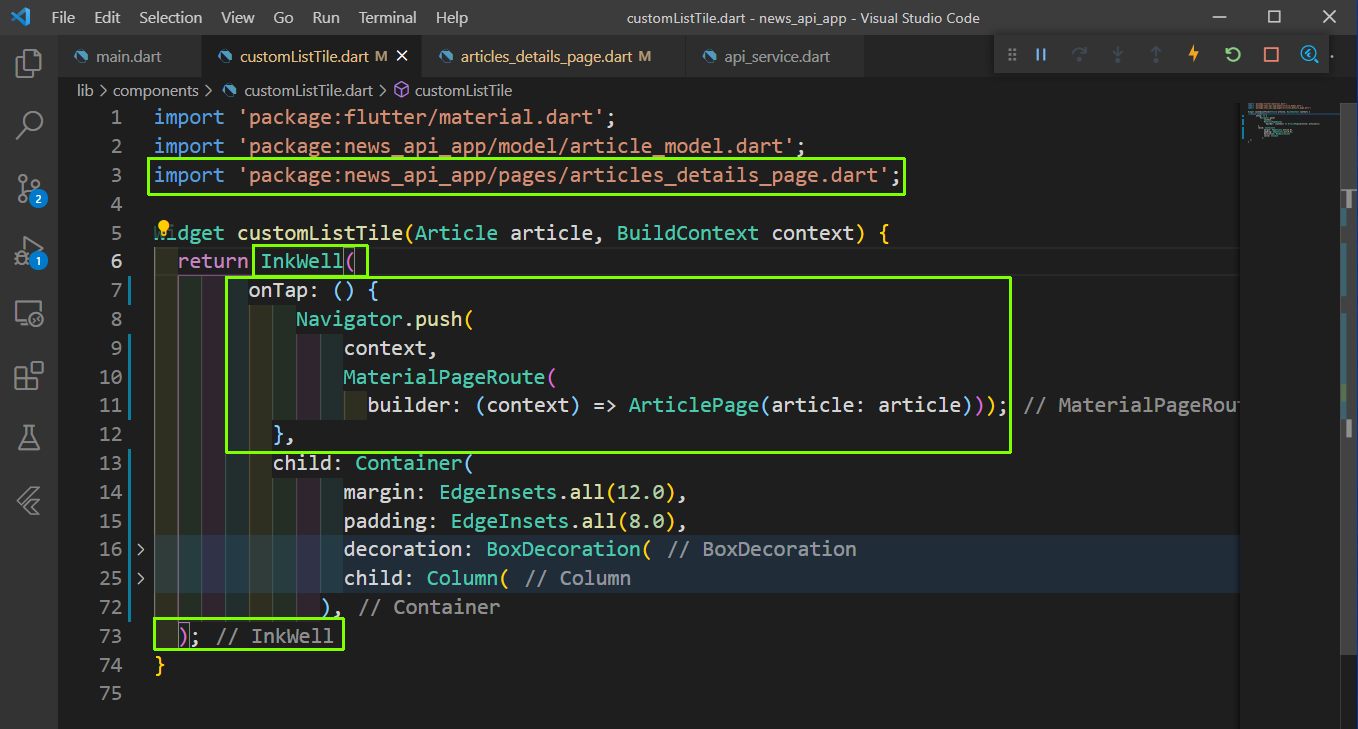Screen dimensions: 1358x729
Task: Click '// Container' closing comment on line 72
Action: (428, 607)
